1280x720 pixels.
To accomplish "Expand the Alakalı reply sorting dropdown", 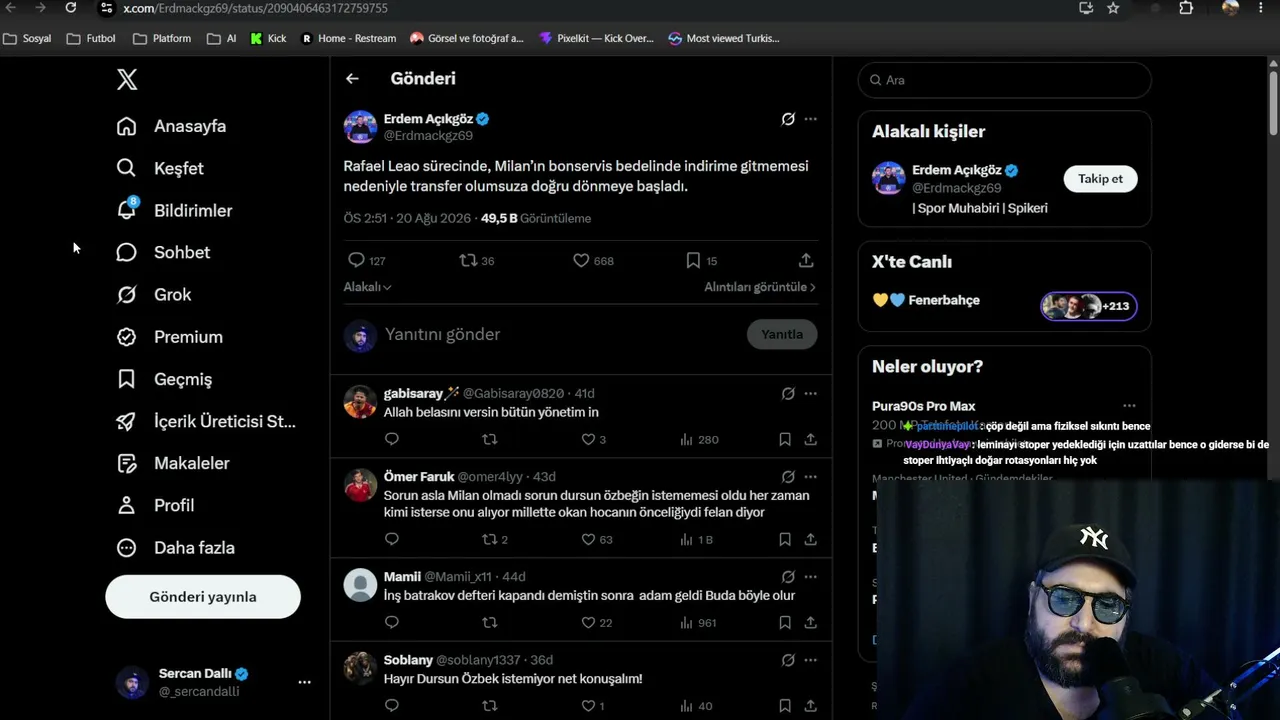I will pos(368,287).
